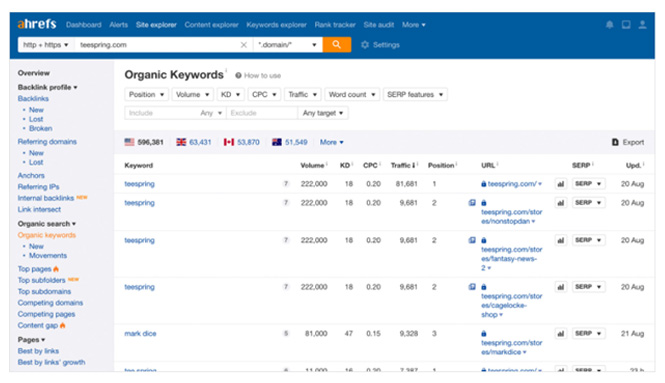665x383 pixels.
Task: Open Settings with the gear icon
Action: coord(380,45)
